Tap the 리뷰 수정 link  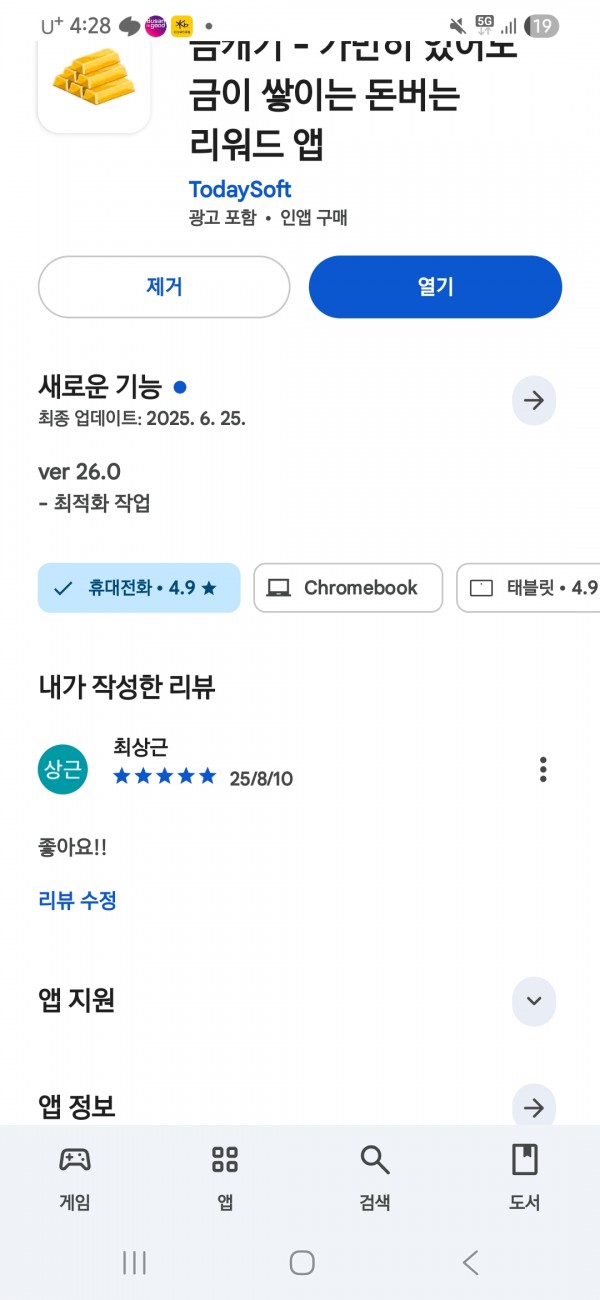coord(78,900)
